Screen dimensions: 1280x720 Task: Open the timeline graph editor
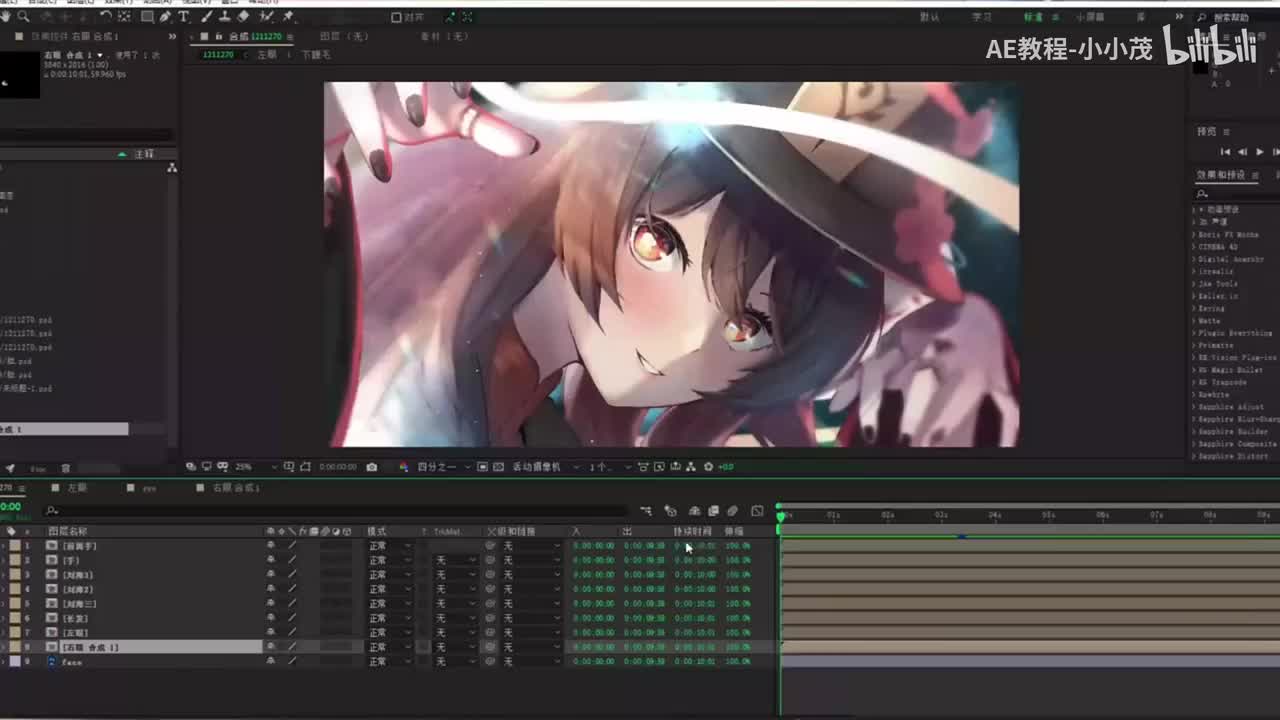coord(757,511)
